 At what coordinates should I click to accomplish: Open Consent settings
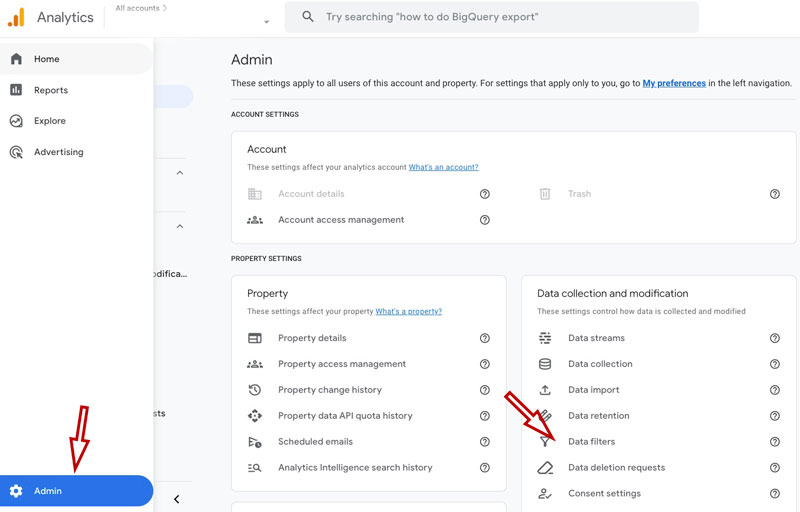point(604,494)
